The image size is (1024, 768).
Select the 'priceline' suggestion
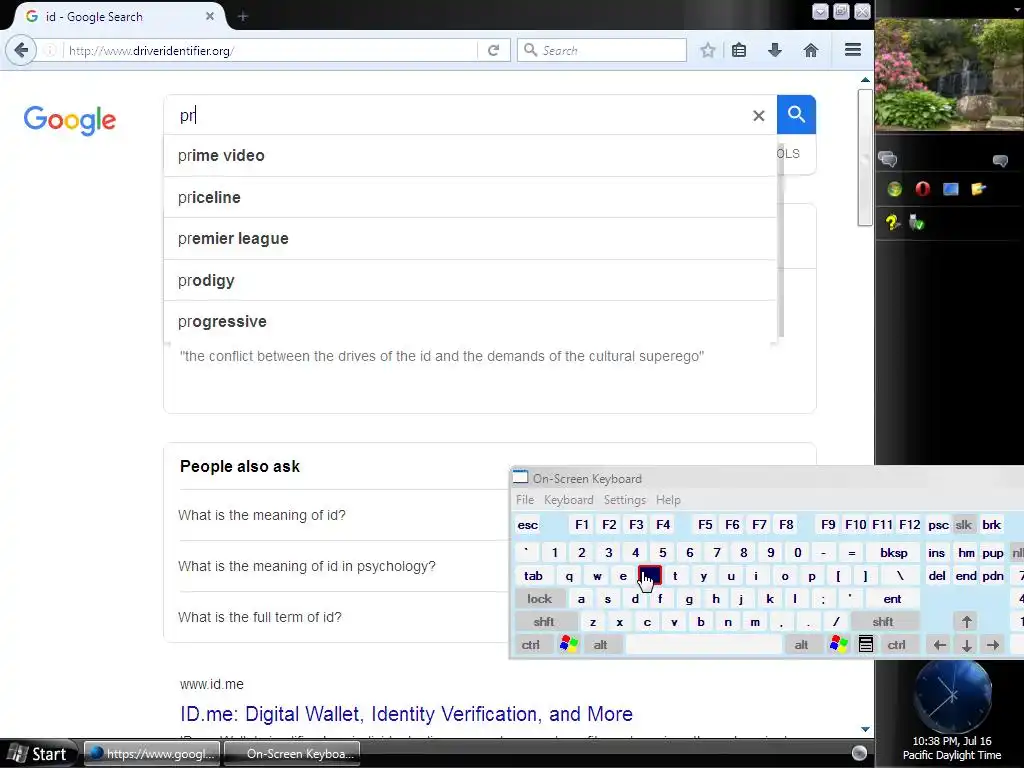click(x=470, y=197)
